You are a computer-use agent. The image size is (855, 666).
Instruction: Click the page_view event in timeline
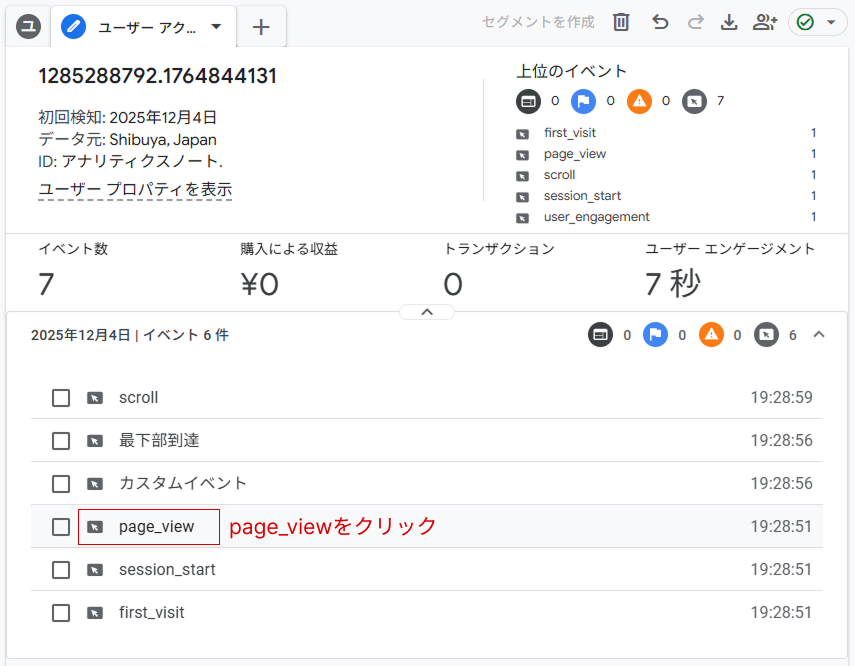(156, 527)
